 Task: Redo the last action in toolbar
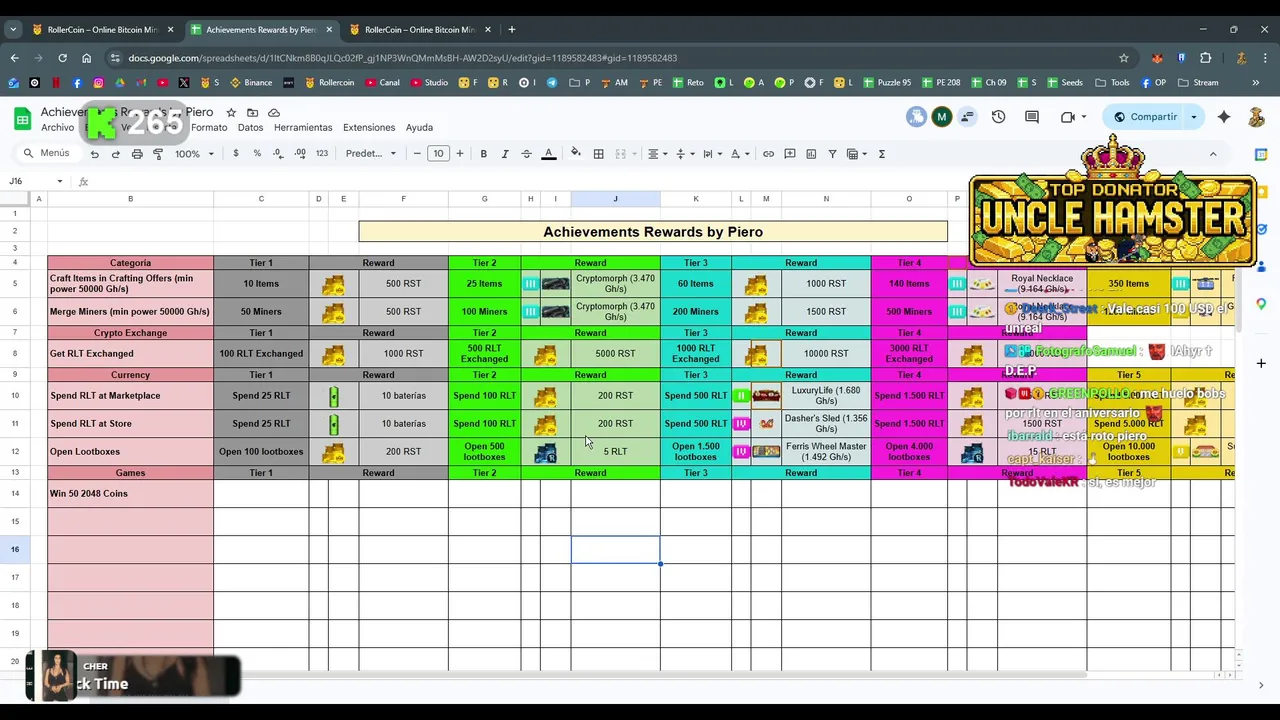115,154
